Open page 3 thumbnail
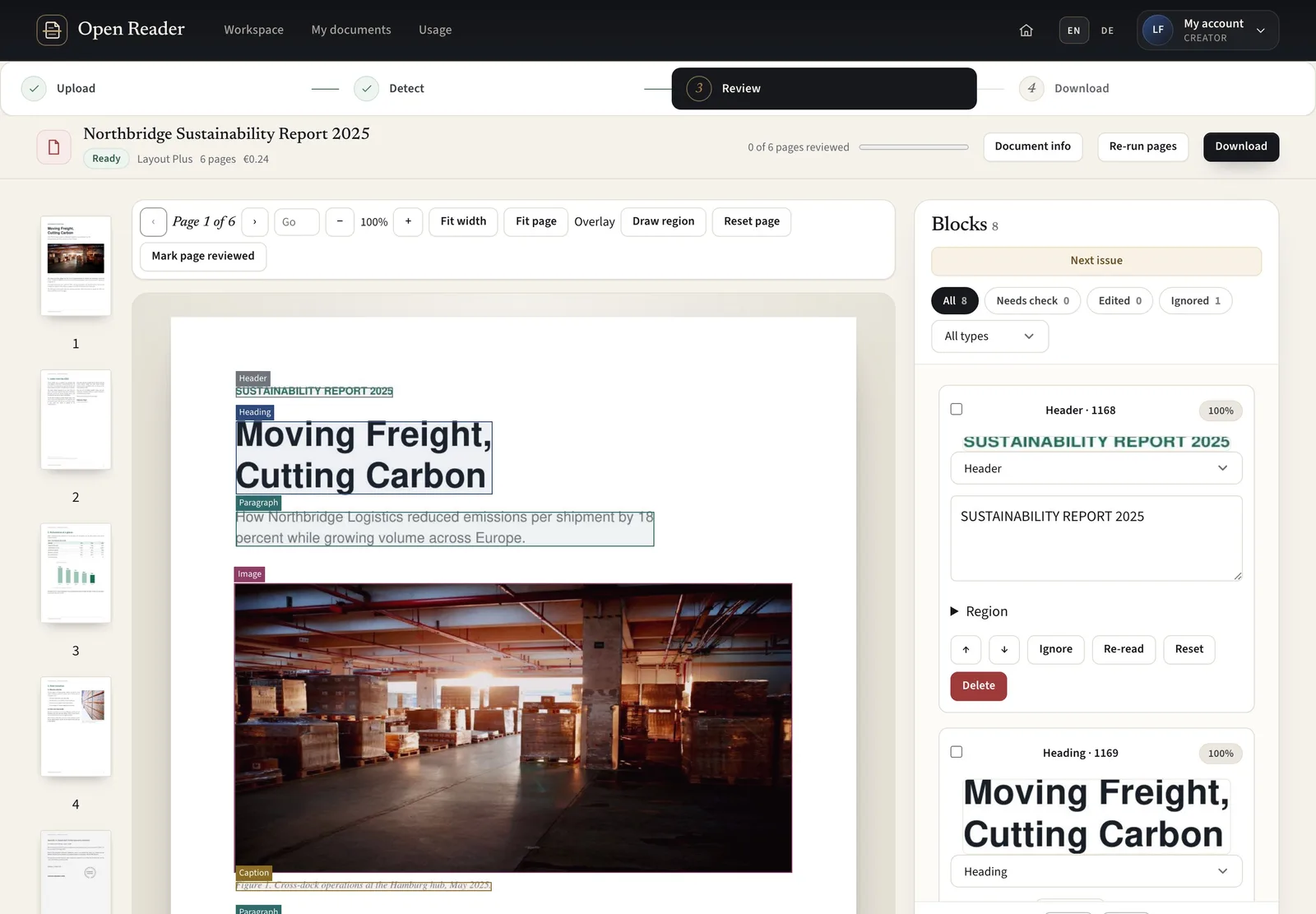 tap(76, 573)
